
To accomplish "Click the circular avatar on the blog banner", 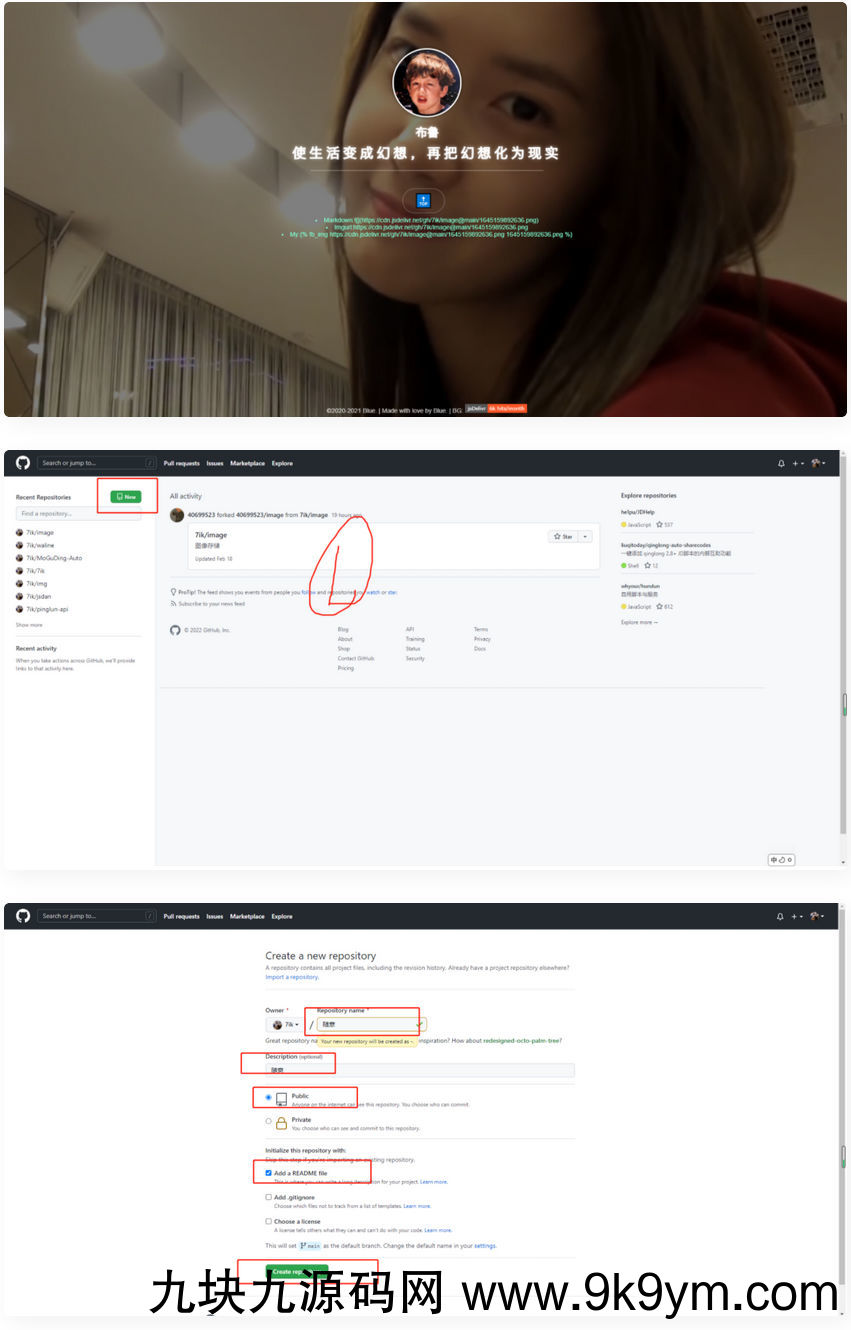I will coord(426,83).
